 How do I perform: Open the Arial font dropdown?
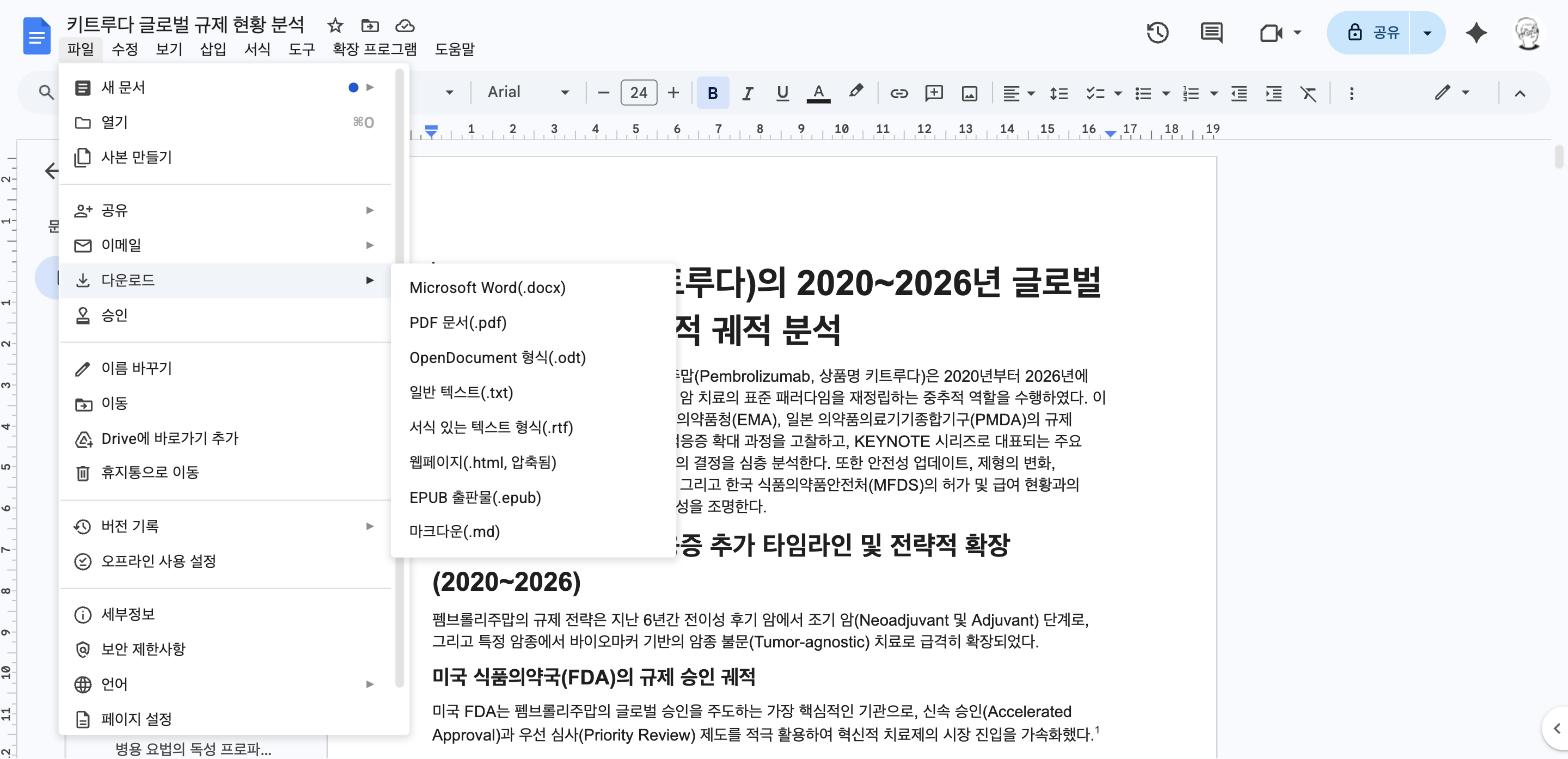pos(528,92)
